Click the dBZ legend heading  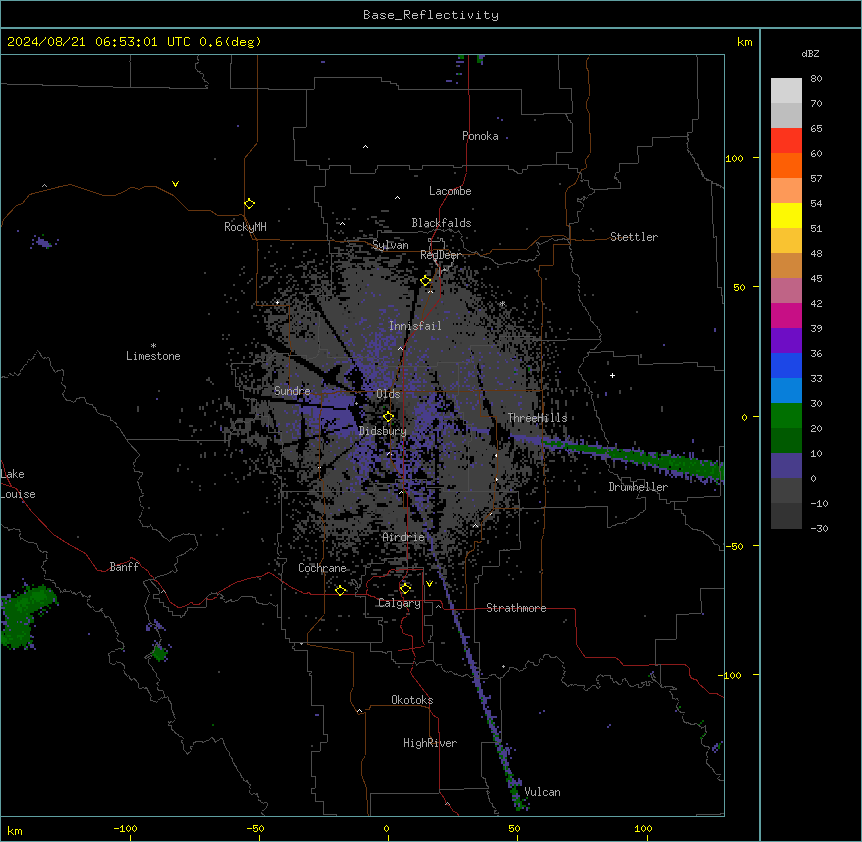810,53
